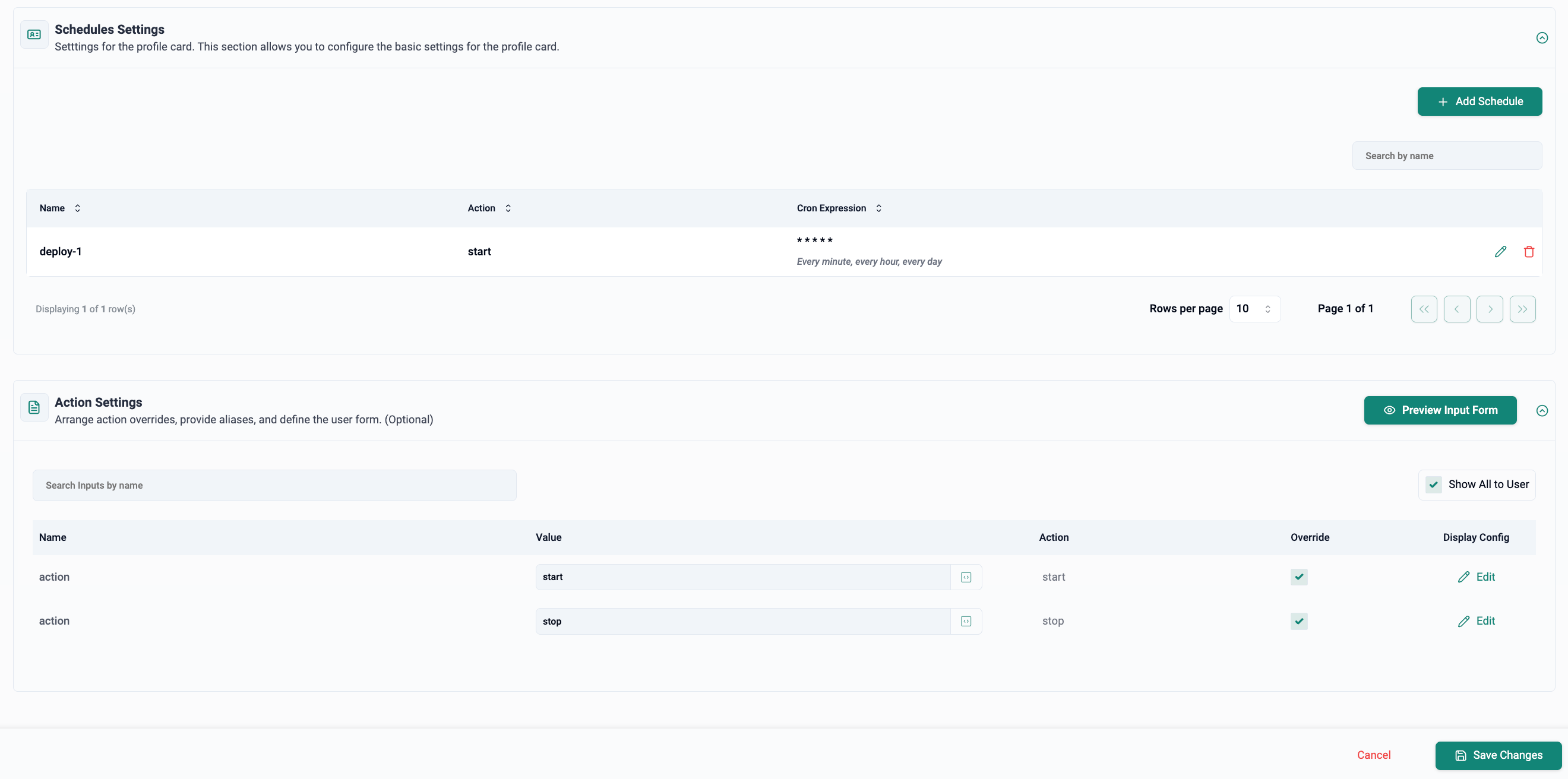Click Add Schedule button
The height and width of the screenshot is (779, 1568).
tap(1479, 102)
